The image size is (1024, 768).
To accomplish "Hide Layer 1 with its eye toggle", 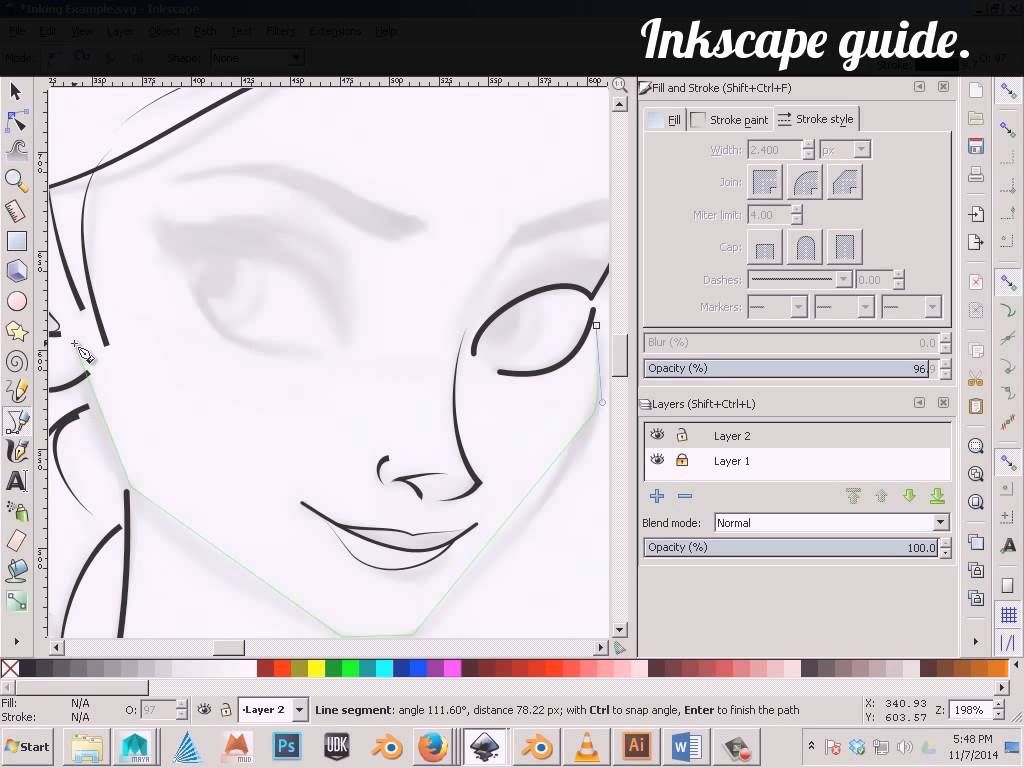I will tap(657, 461).
